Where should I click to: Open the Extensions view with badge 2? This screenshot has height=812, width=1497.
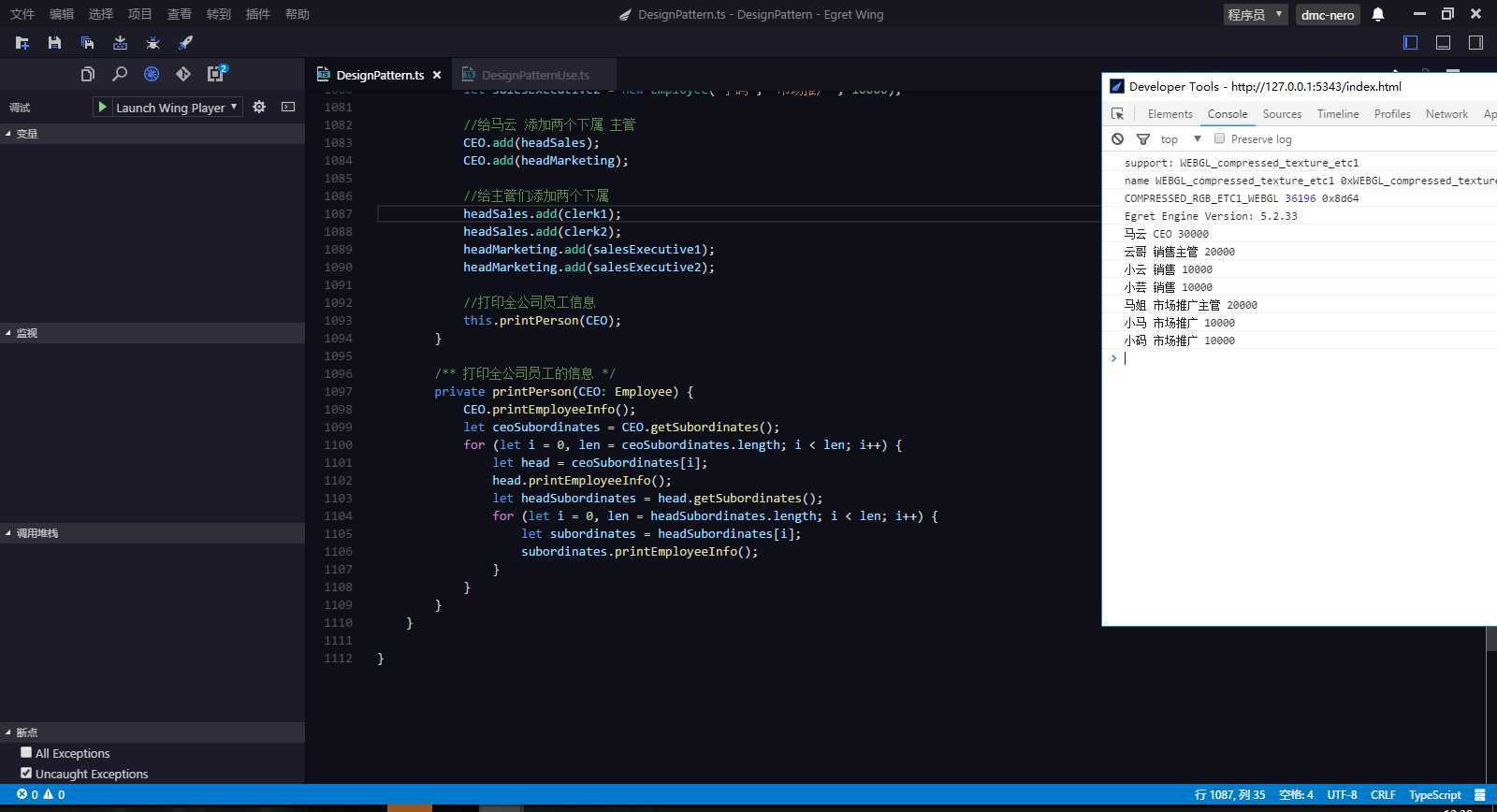point(216,73)
